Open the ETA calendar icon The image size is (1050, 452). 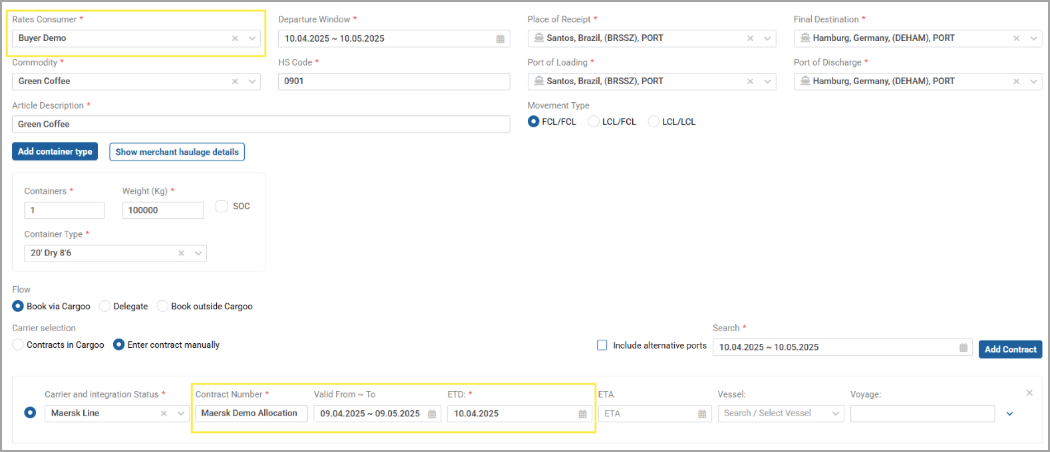click(702, 414)
